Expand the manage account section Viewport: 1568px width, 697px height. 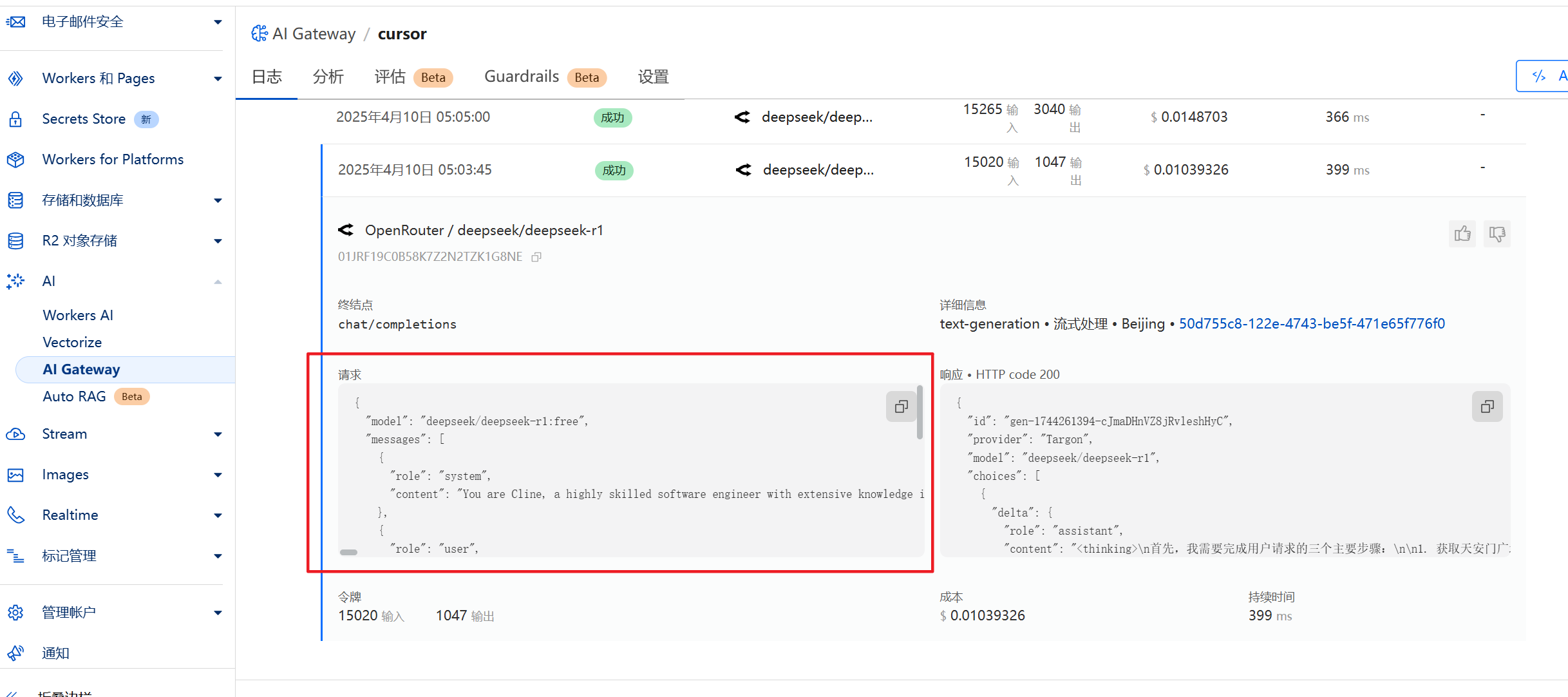[218, 613]
